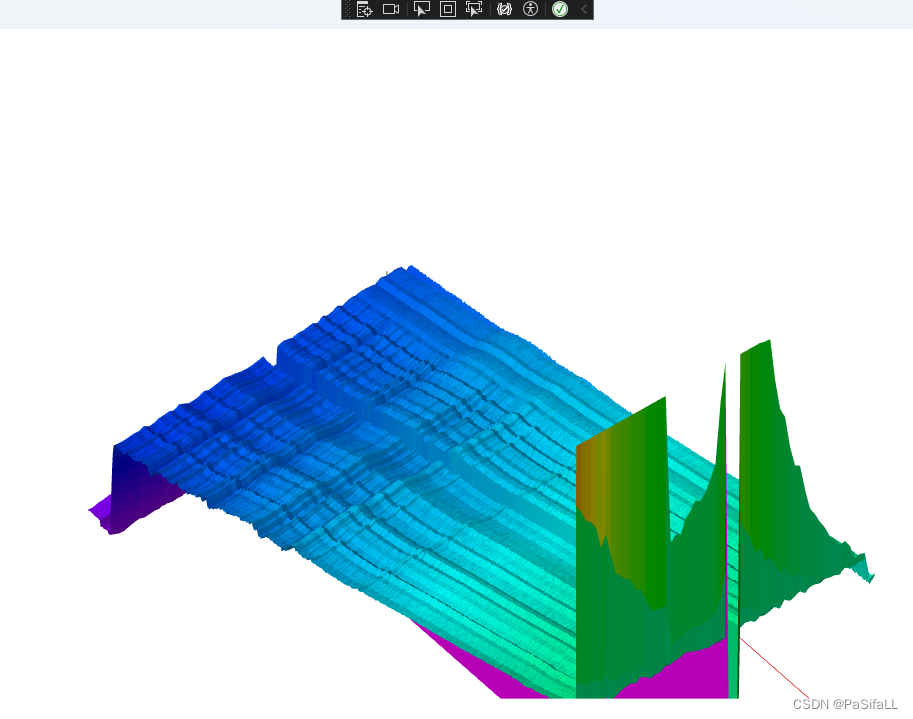This screenshot has width=913, height=719.
Task: Open the CSDN @PaSifaLL watermark link
Action: [x=843, y=703]
